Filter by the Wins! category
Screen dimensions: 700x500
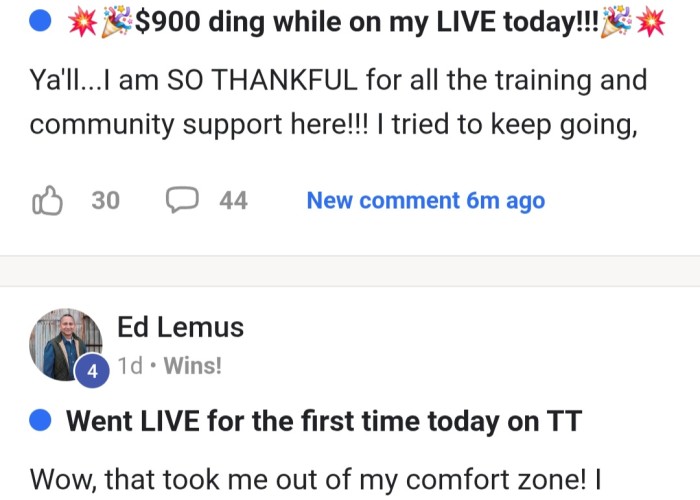192,366
